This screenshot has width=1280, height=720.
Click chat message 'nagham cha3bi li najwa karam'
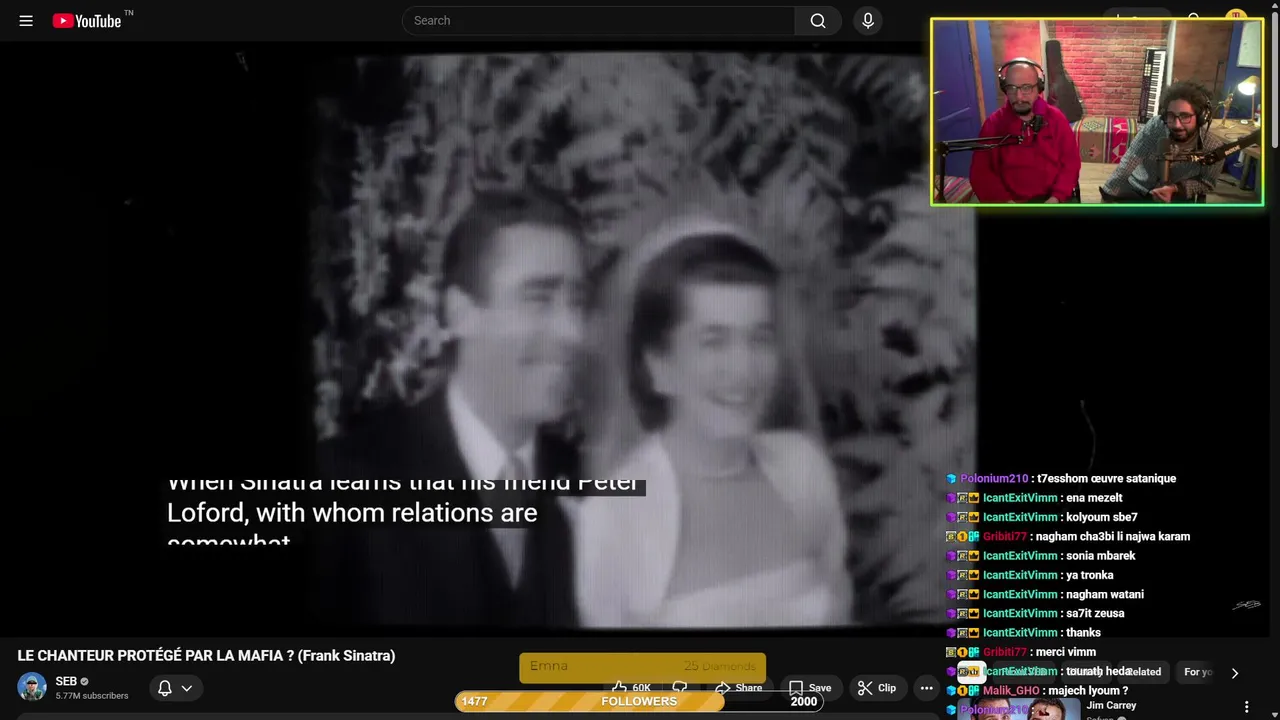coord(1113,537)
